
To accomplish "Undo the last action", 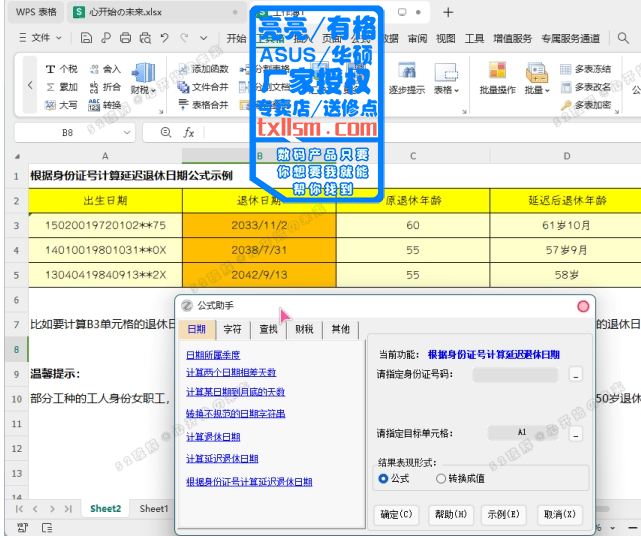I will click(165, 38).
